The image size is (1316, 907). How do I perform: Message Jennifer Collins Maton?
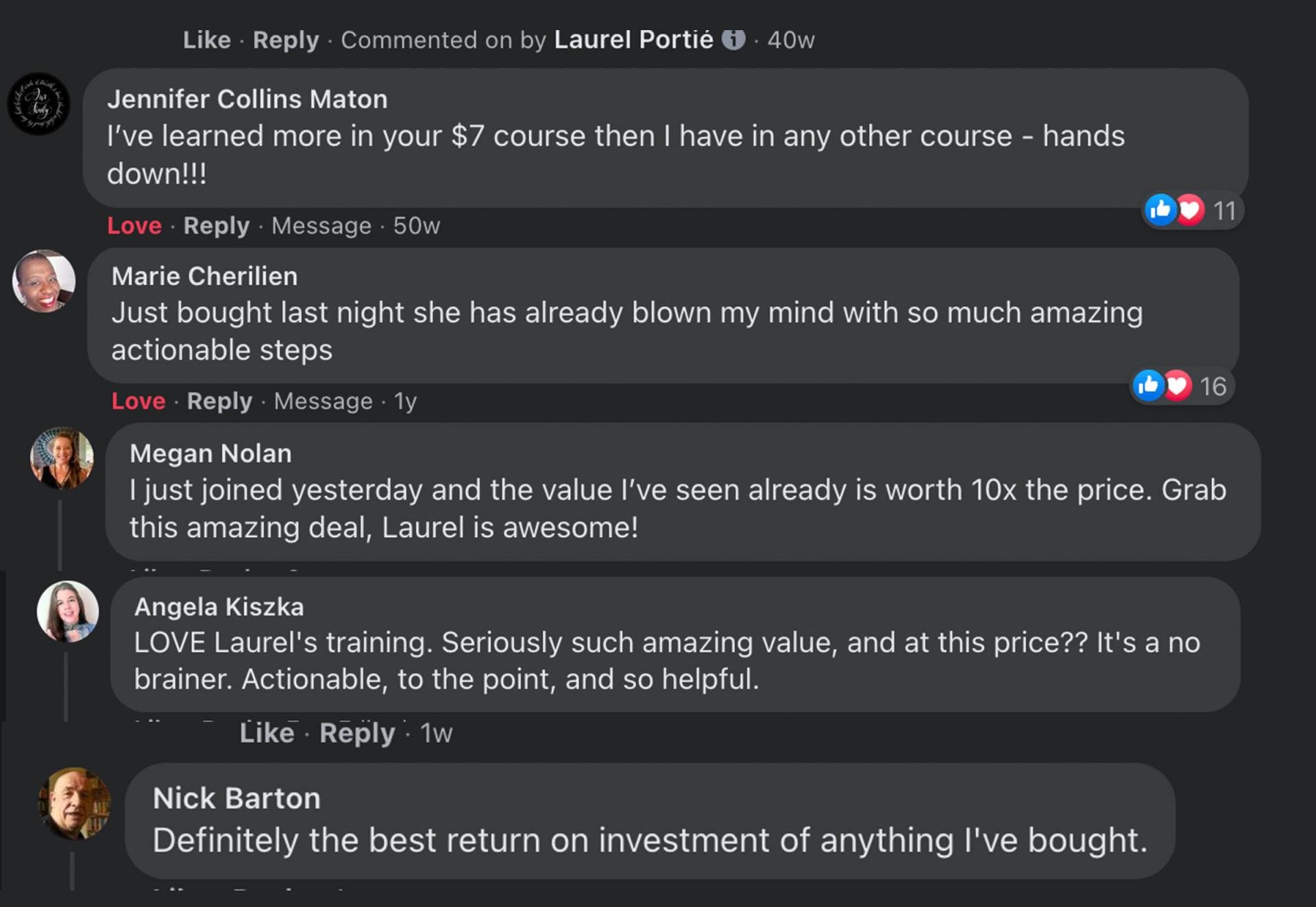[x=321, y=225]
